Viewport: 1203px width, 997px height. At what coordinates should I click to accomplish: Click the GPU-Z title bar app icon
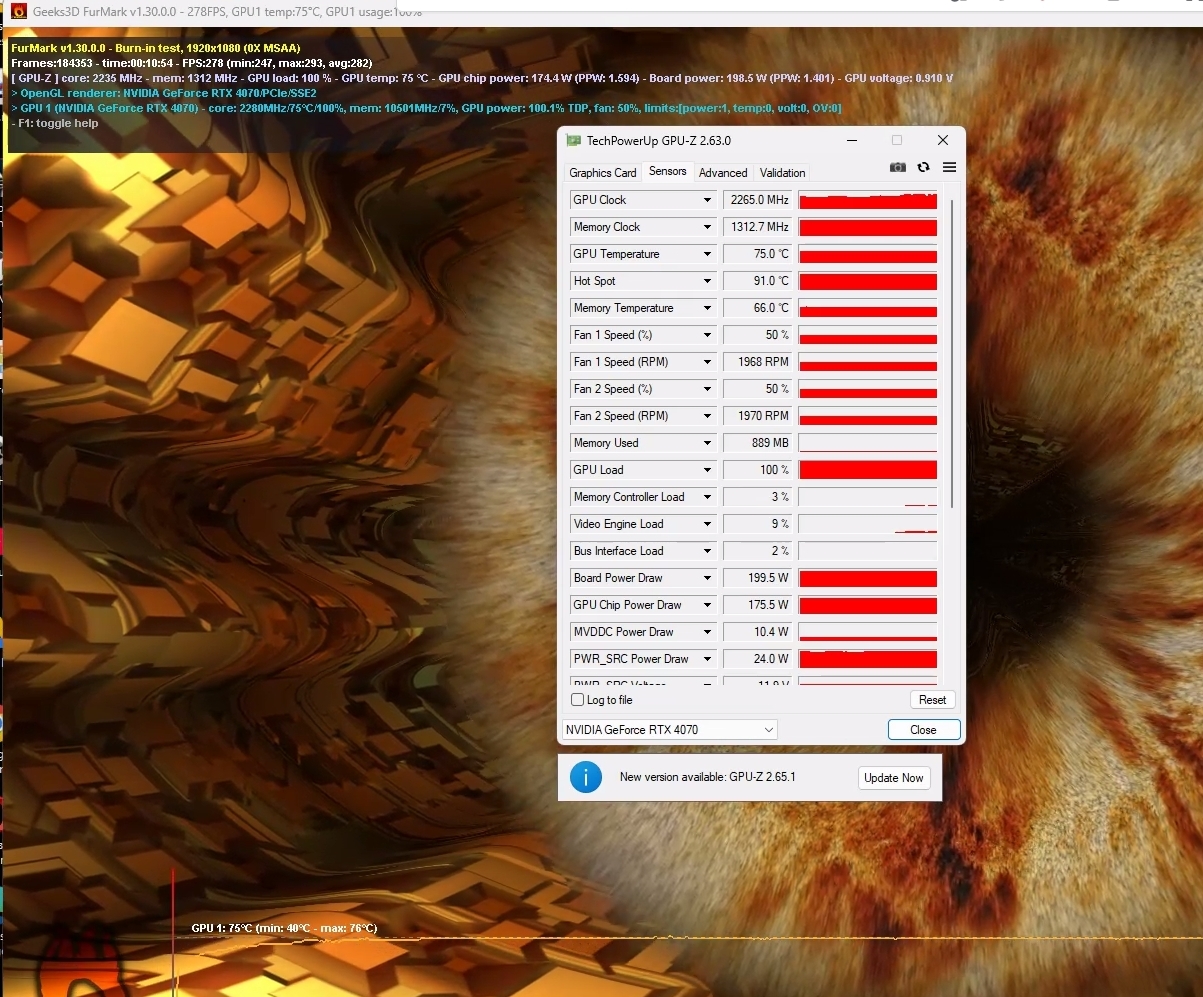click(x=573, y=141)
